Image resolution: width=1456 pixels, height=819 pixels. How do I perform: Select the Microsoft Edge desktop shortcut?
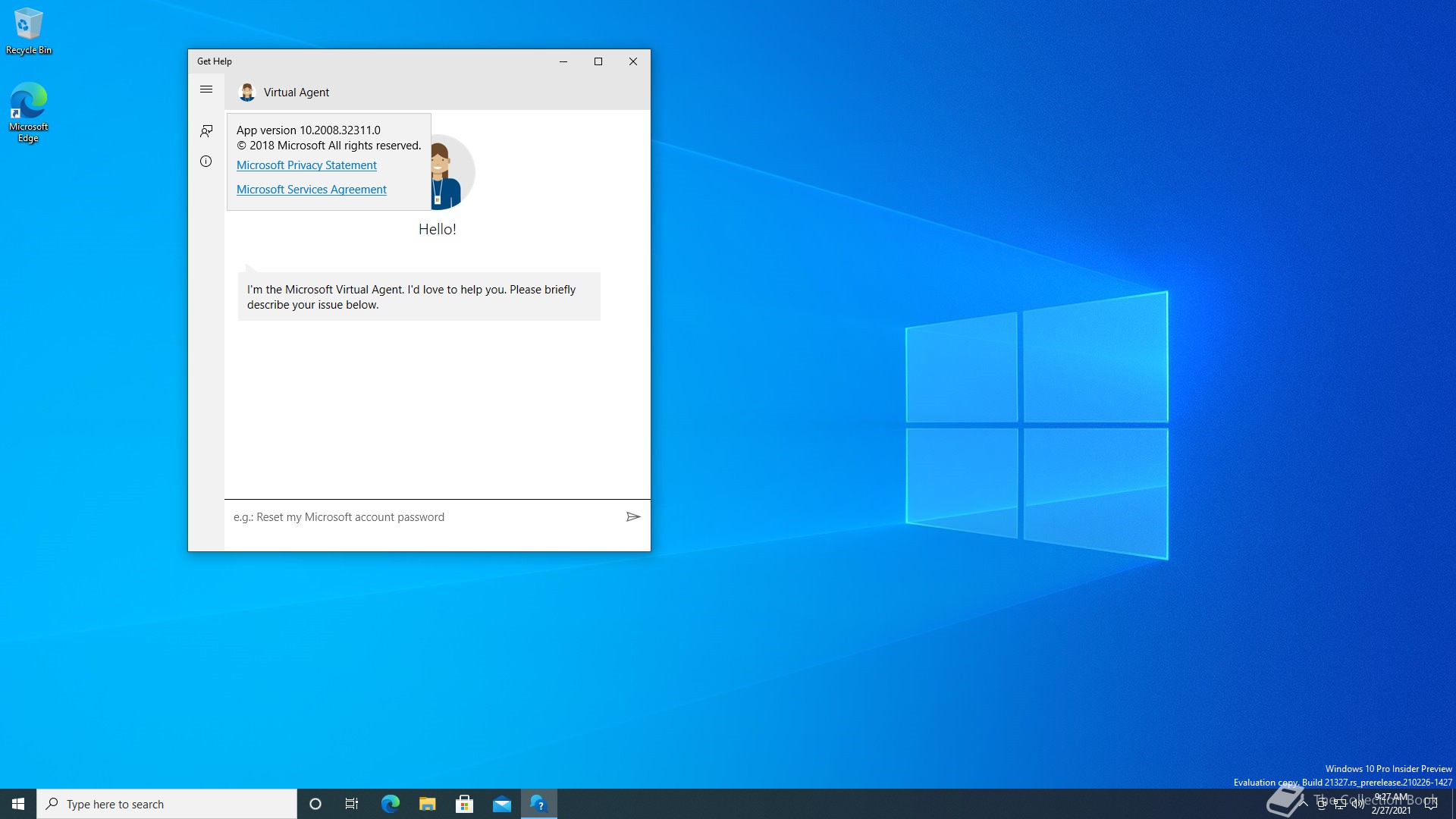pos(29,112)
